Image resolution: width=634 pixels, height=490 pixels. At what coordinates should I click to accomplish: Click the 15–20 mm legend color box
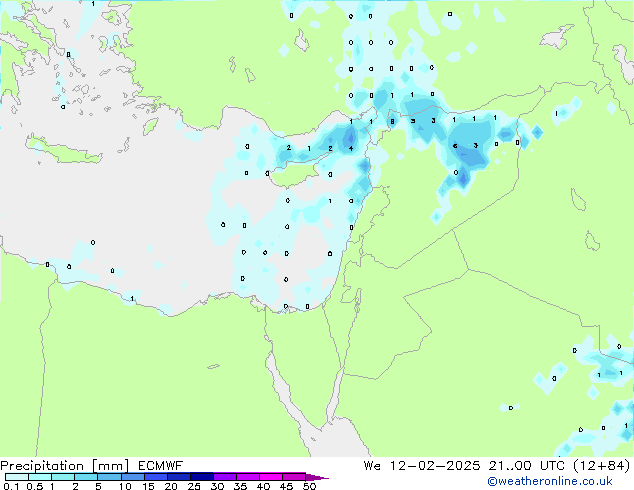(155, 477)
